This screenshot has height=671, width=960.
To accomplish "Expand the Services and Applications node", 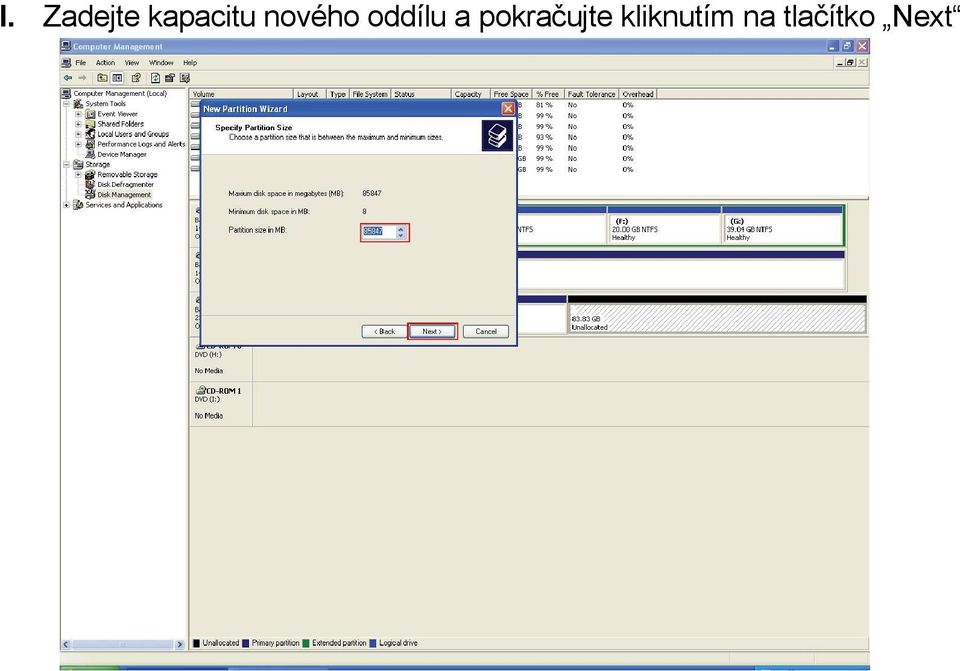I will pyautogui.click(x=67, y=205).
